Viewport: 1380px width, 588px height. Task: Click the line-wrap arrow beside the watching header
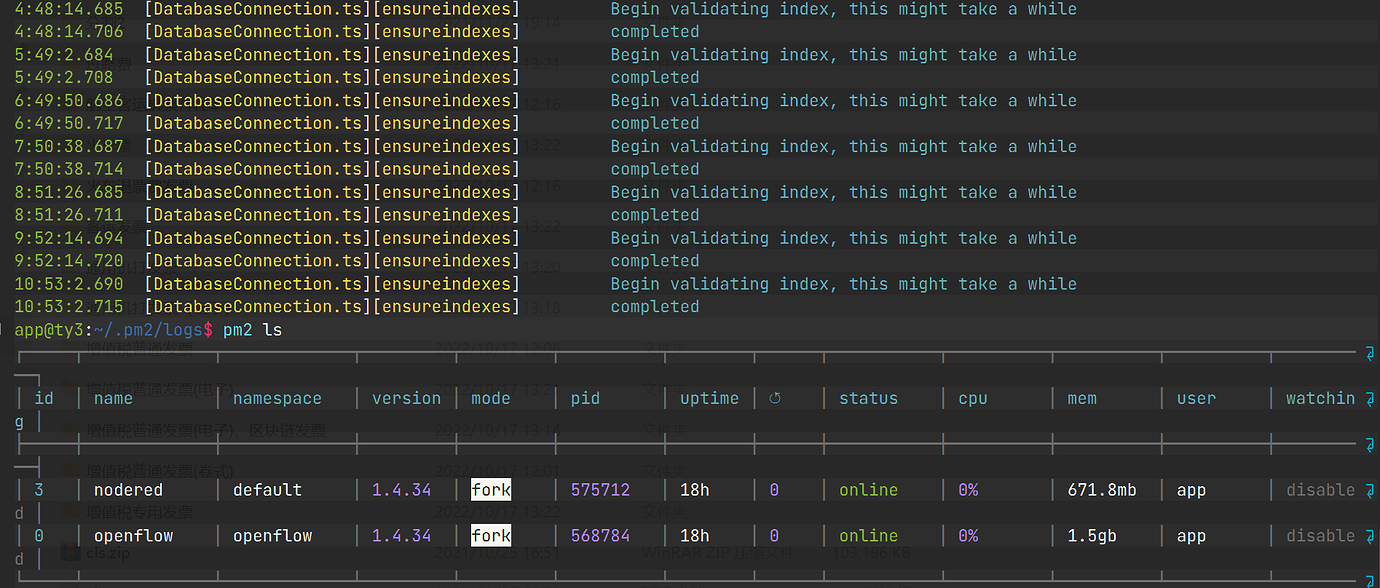click(x=1371, y=397)
